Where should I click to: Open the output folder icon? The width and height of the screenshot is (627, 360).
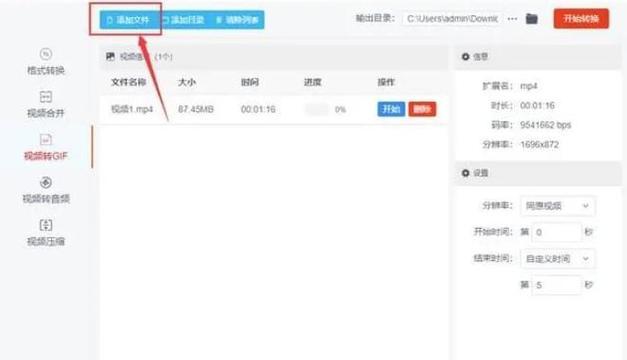(531, 19)
